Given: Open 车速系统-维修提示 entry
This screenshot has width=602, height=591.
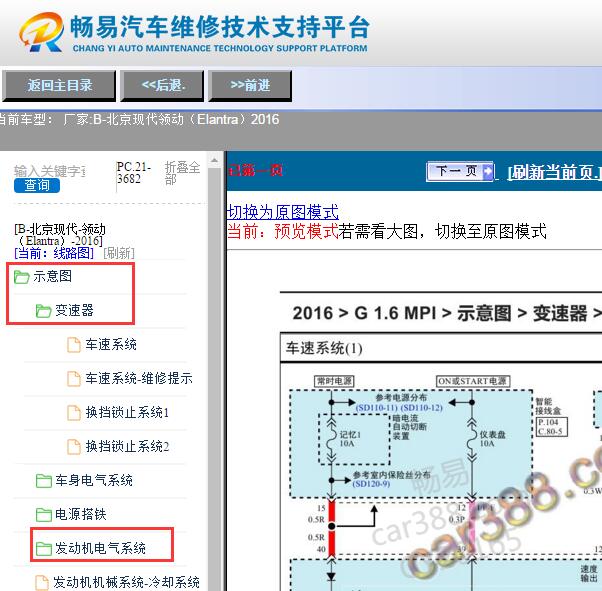Looking at the screenshot, I should click(x=139, y=379).
